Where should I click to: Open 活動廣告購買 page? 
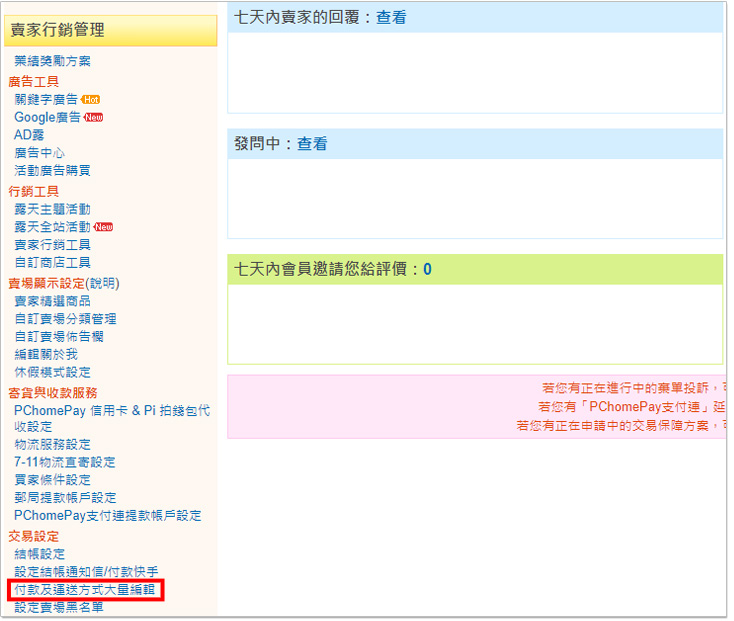52,171
